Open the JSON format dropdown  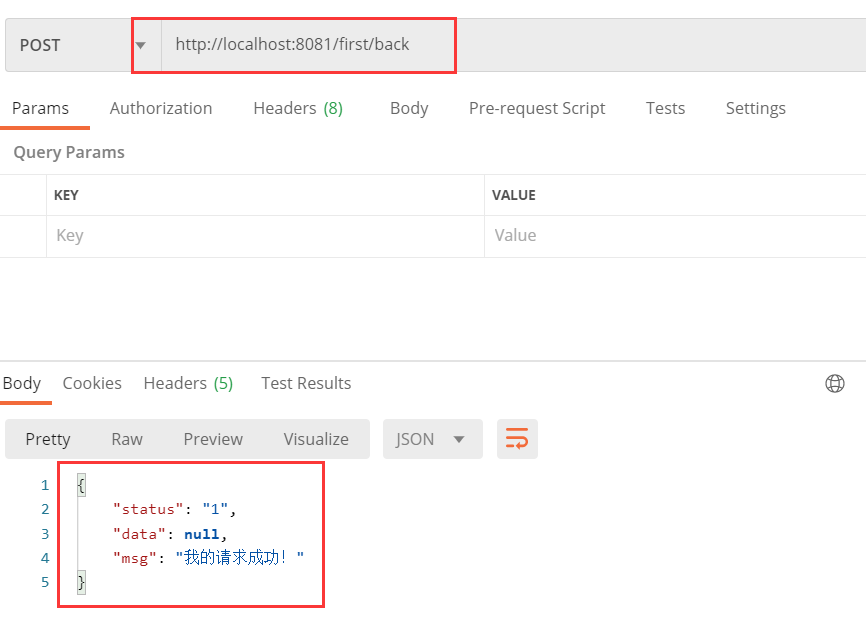[432, 438]
